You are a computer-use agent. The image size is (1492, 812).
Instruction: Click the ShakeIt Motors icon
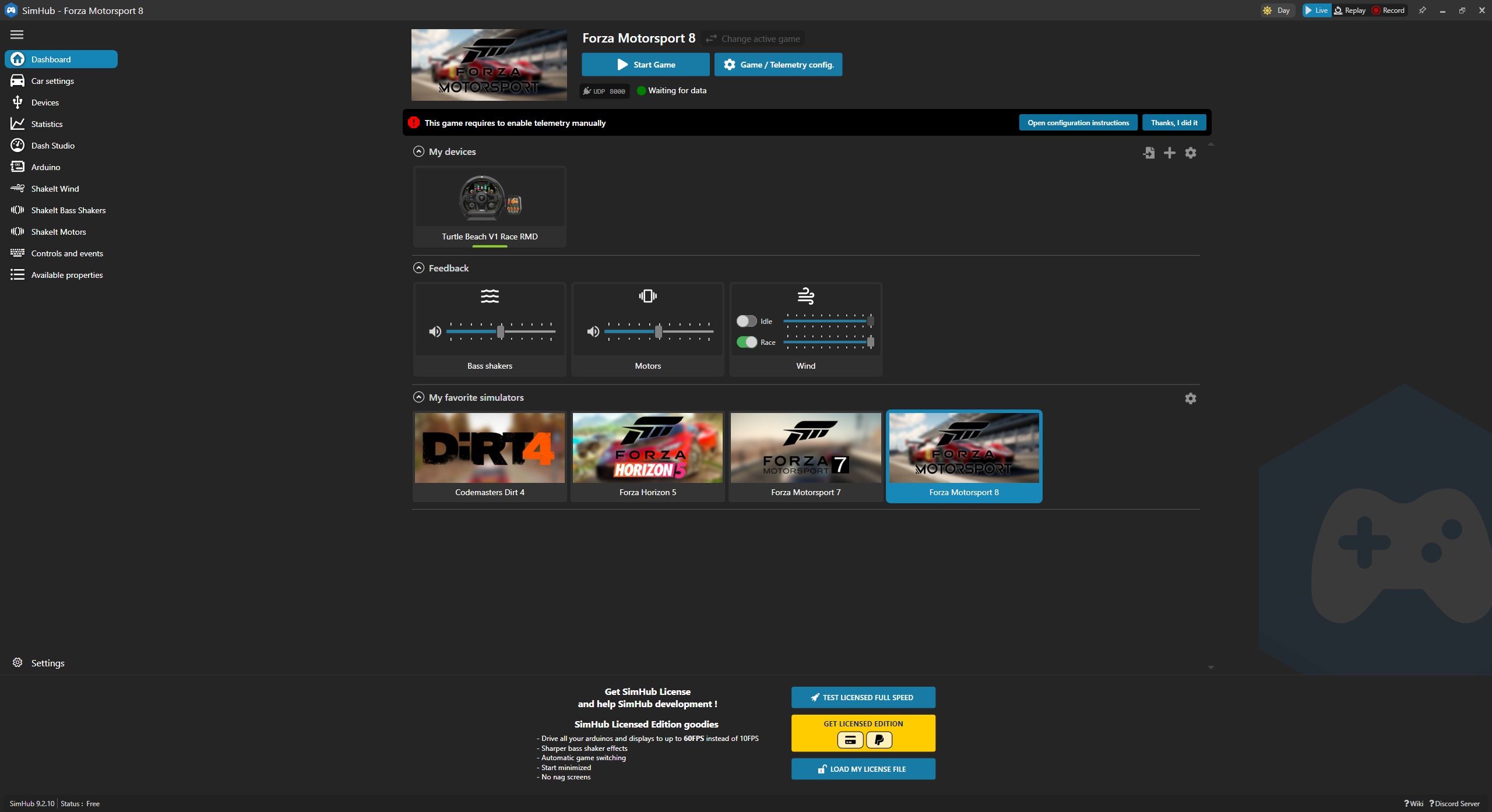tap(17, 231)
